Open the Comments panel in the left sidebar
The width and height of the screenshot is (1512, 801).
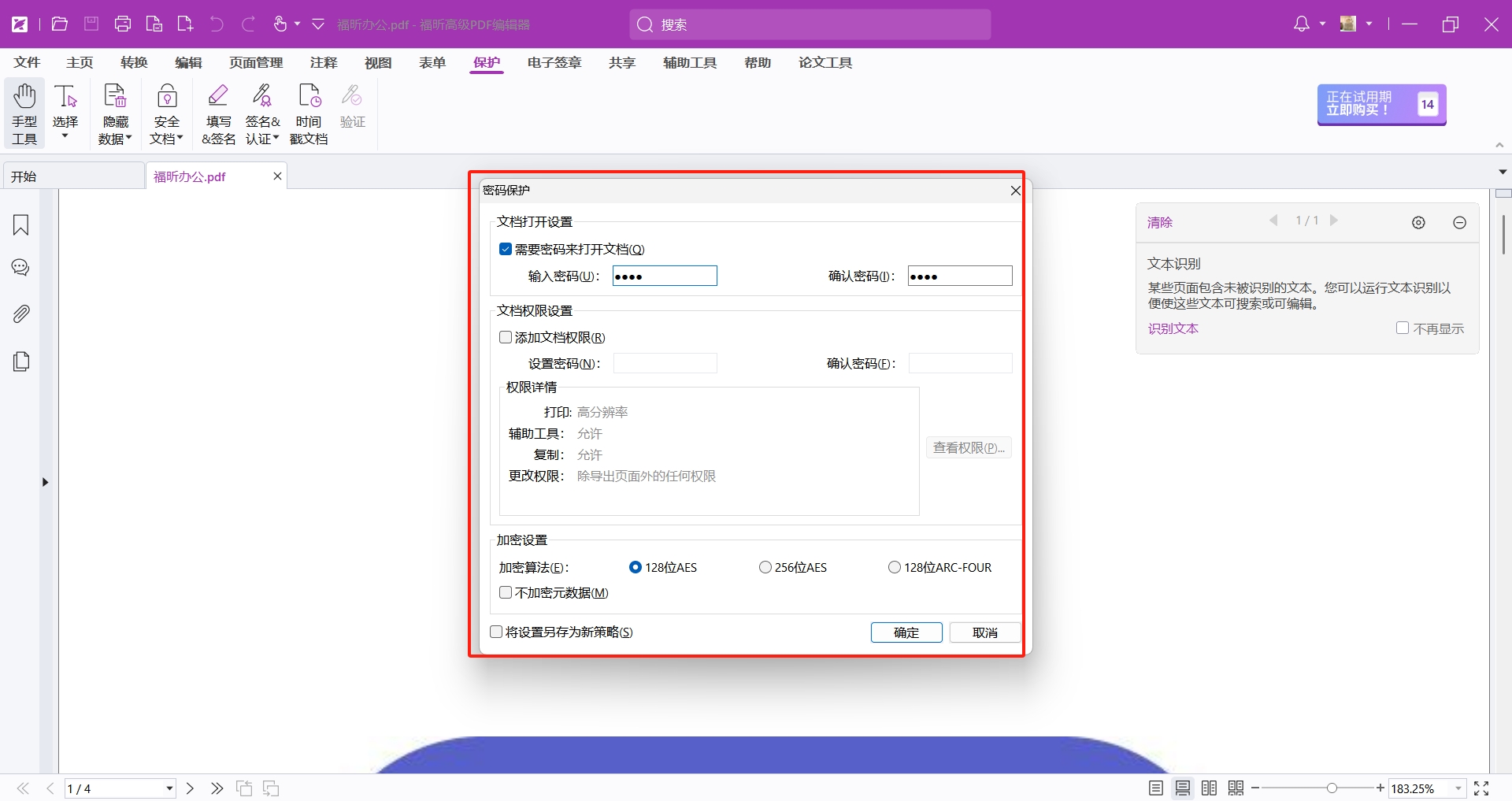[x=20, y=268]
